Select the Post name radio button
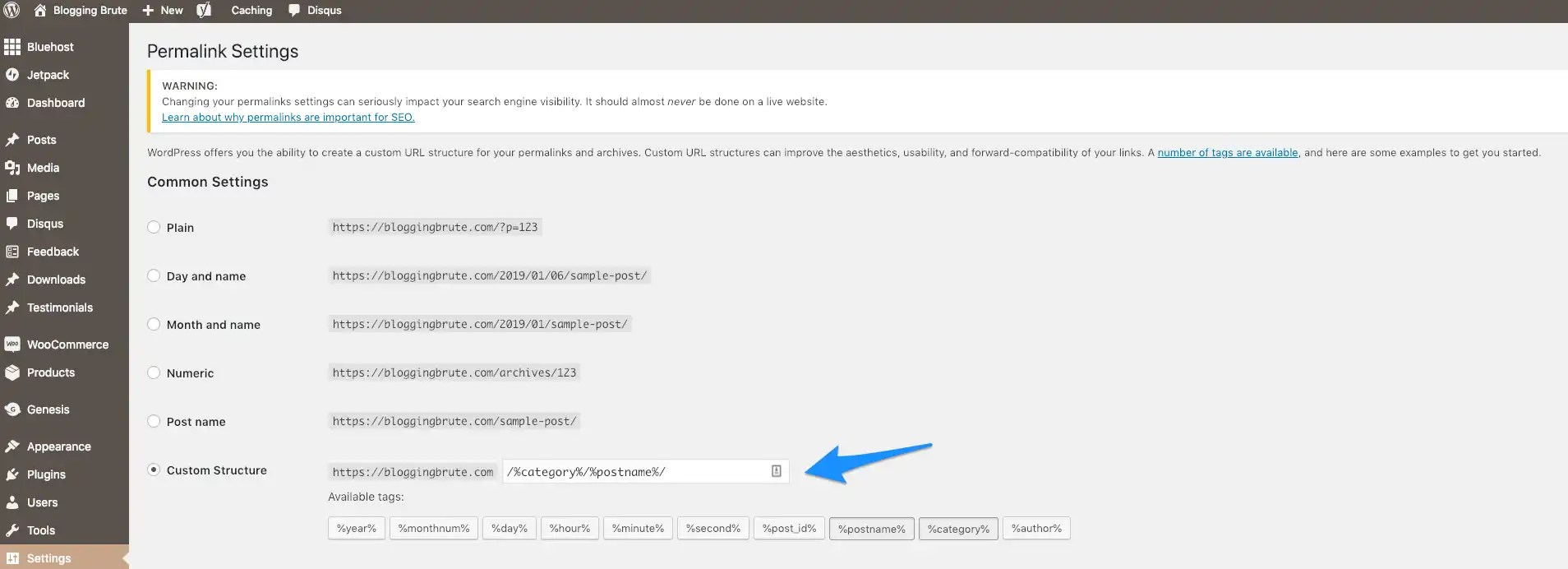1568x569 pixels. (x=154, y=421)
